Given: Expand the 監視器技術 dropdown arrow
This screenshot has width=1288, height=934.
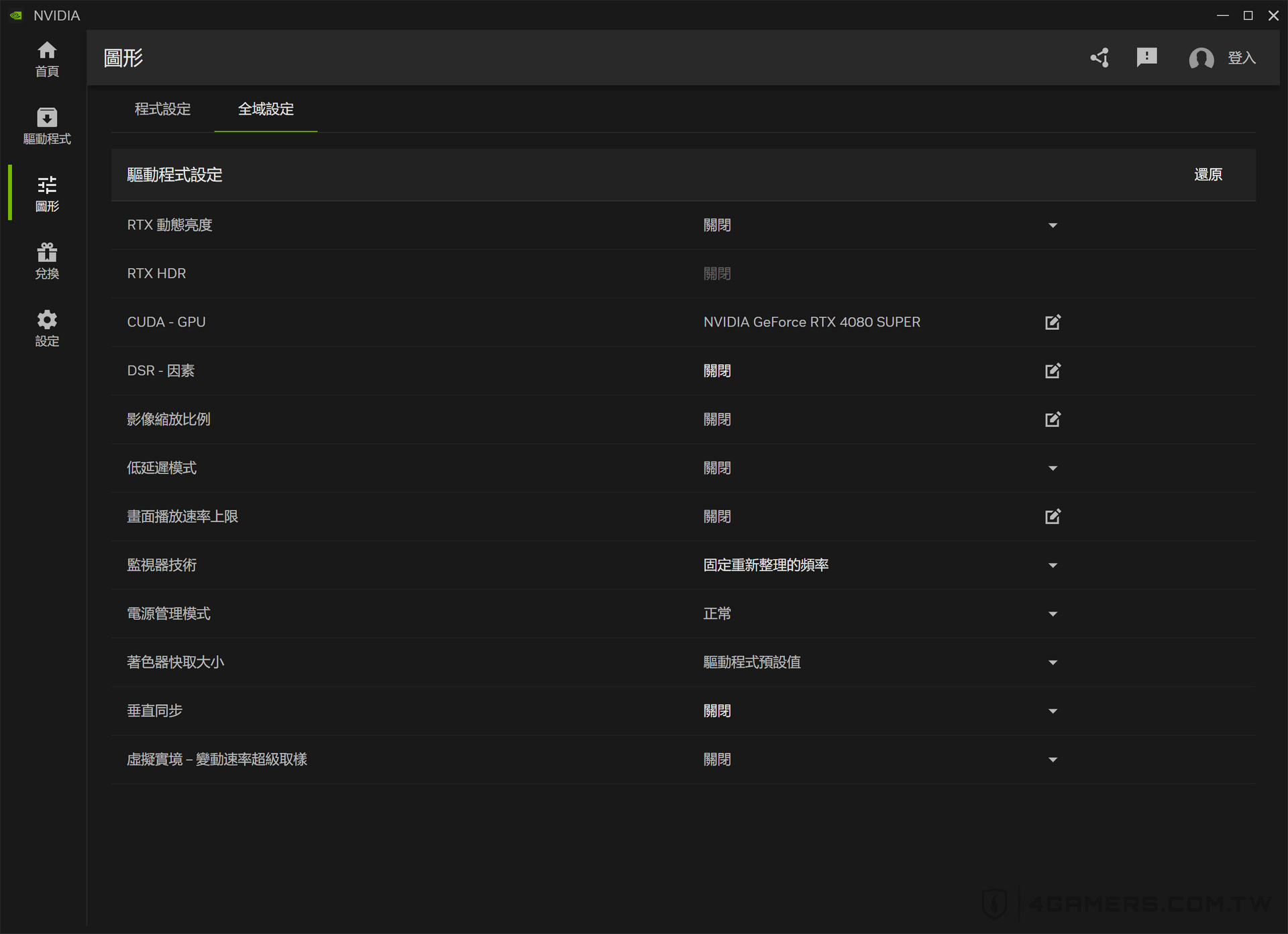Looking at the screenshot, I should click(x=1053, y=565).
